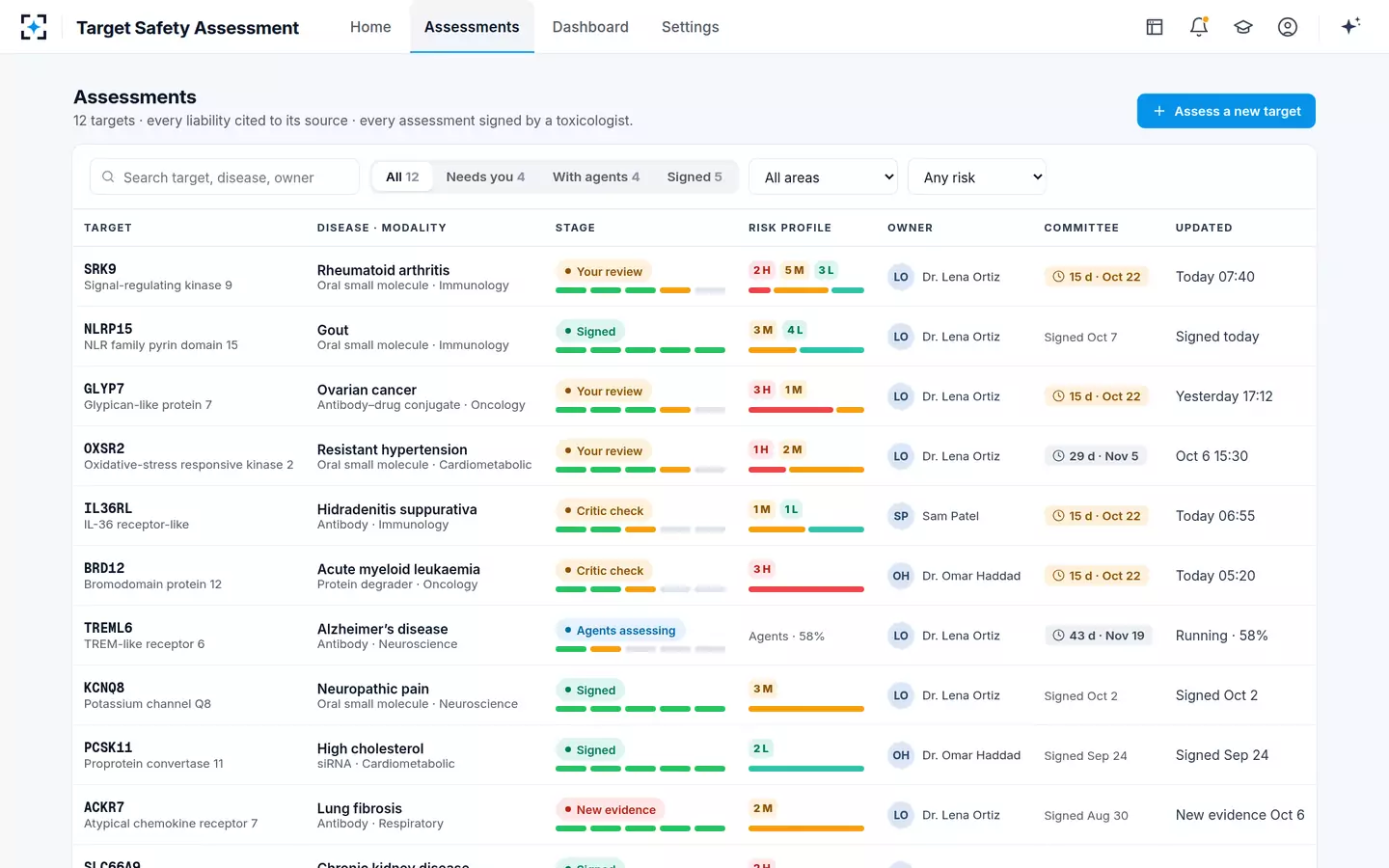Click the Signed badge in NLRP15 row
This screenshot has width=1389, height=868.
click(x=590, y=332)
